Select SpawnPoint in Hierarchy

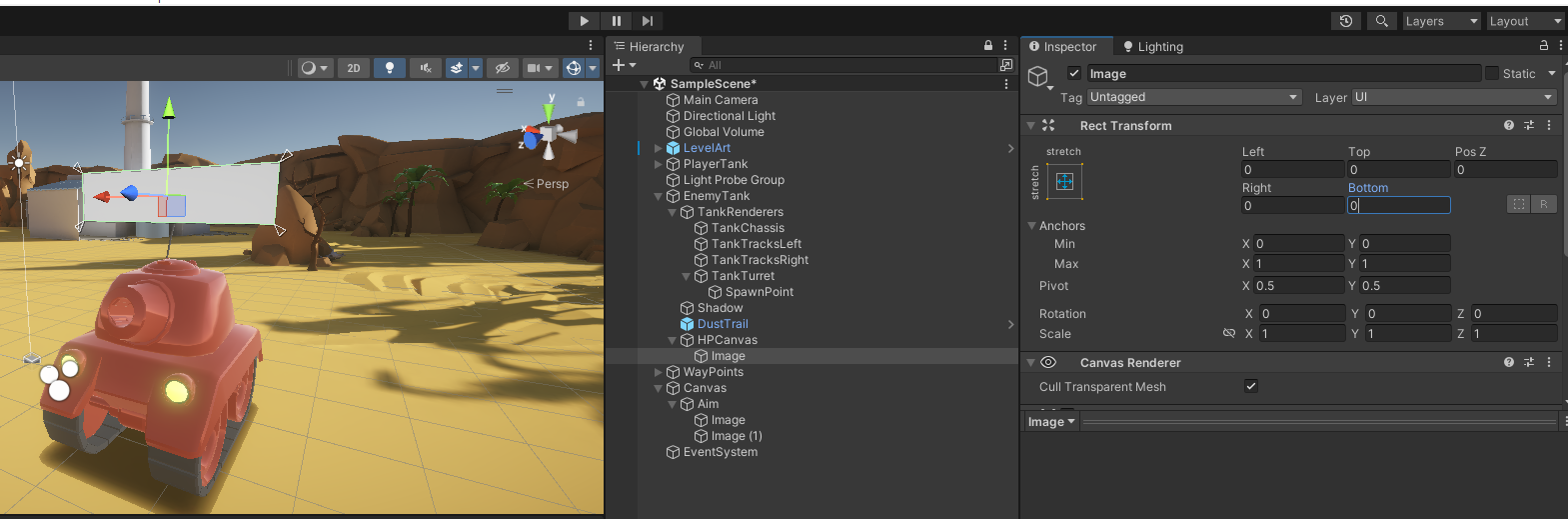click(760, 292)
